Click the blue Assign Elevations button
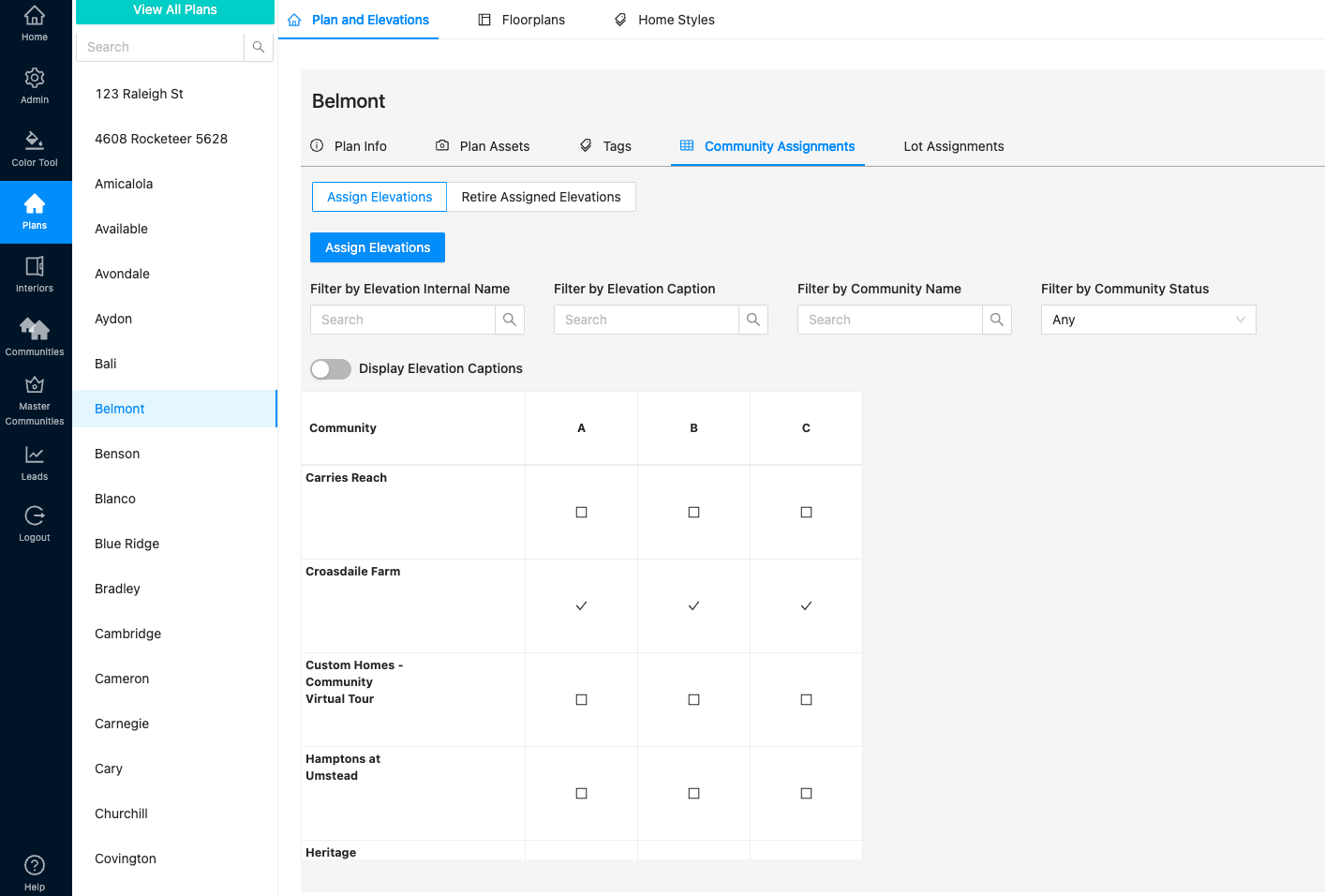 click(x=378, y=247)
